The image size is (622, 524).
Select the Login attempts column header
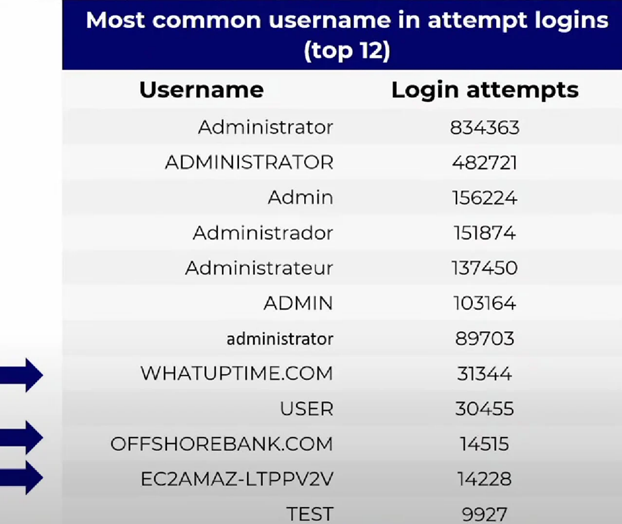click(484, 90)
